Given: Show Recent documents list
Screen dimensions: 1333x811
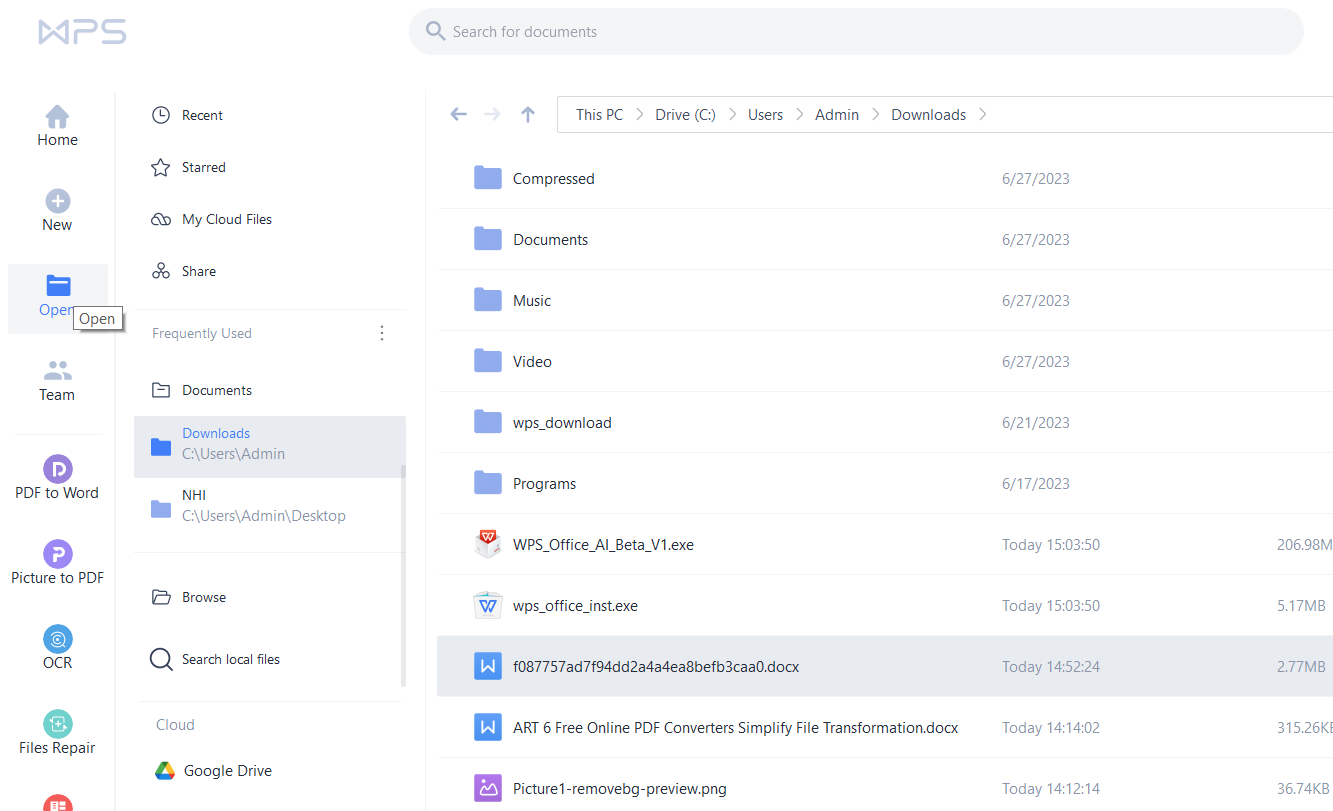Looking at the screenshot, I should 202,115.
